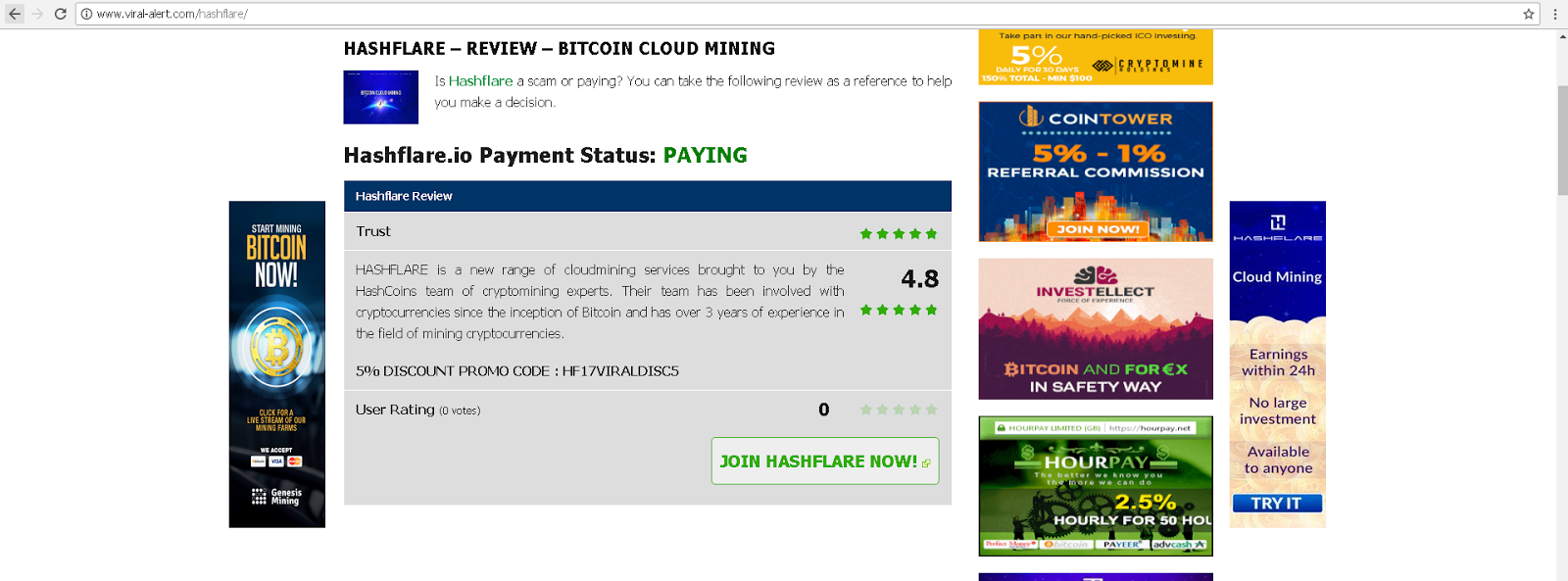Click the Trust row green star rating
This screenshot has height=581, width=1568.
click(899, 233)
